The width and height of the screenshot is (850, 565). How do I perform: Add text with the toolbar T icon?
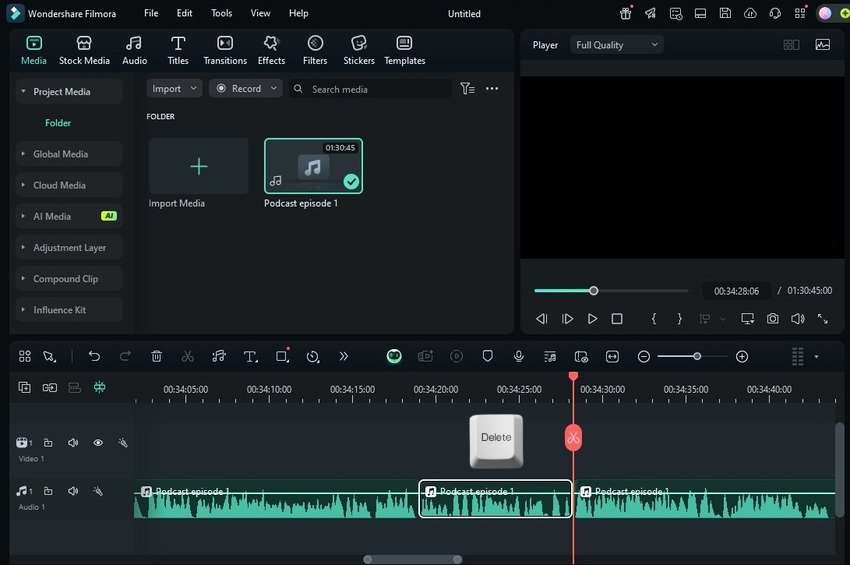pos(250,356)
